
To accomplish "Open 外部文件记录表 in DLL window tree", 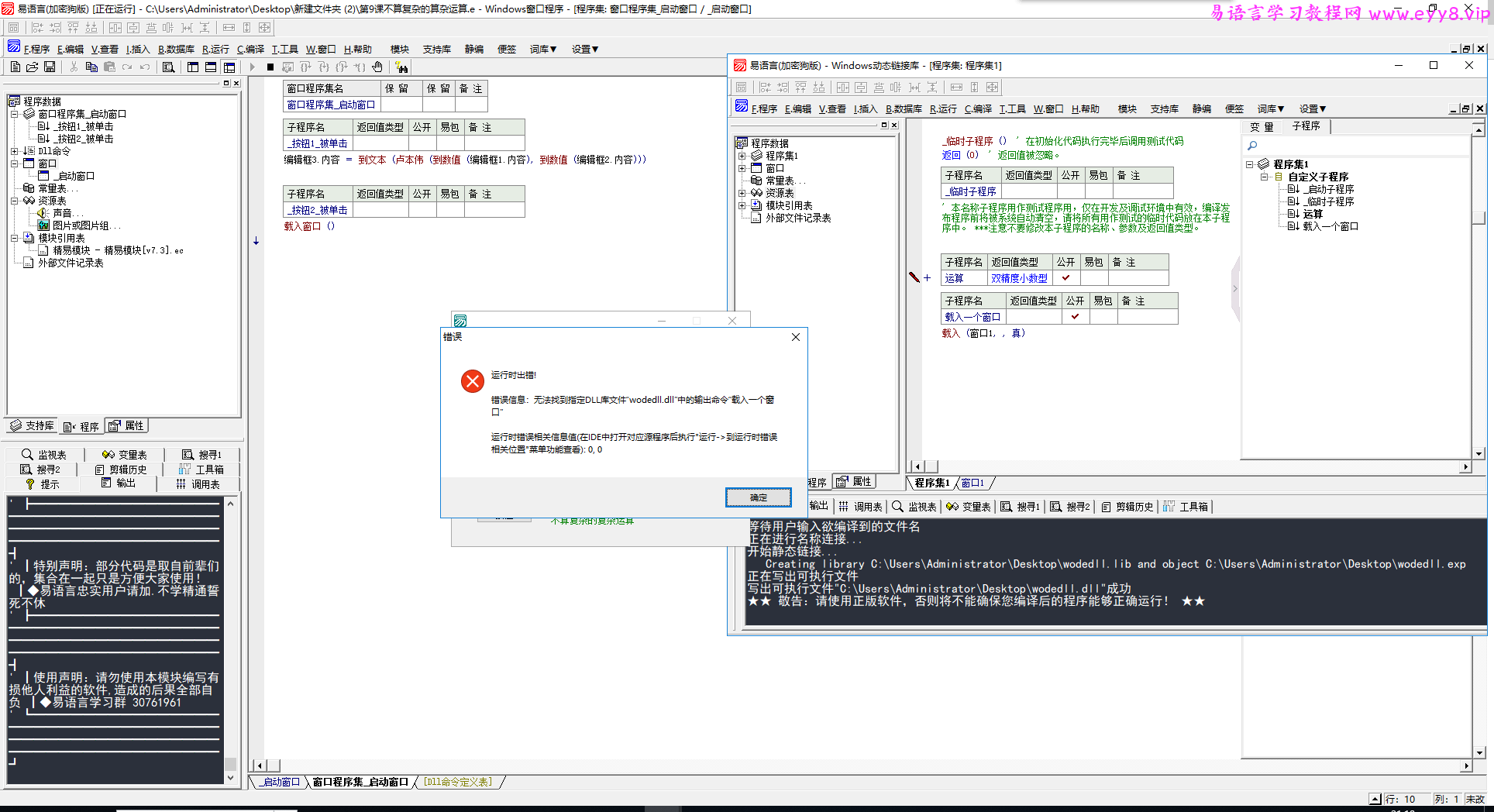I will tap(798, 218).
